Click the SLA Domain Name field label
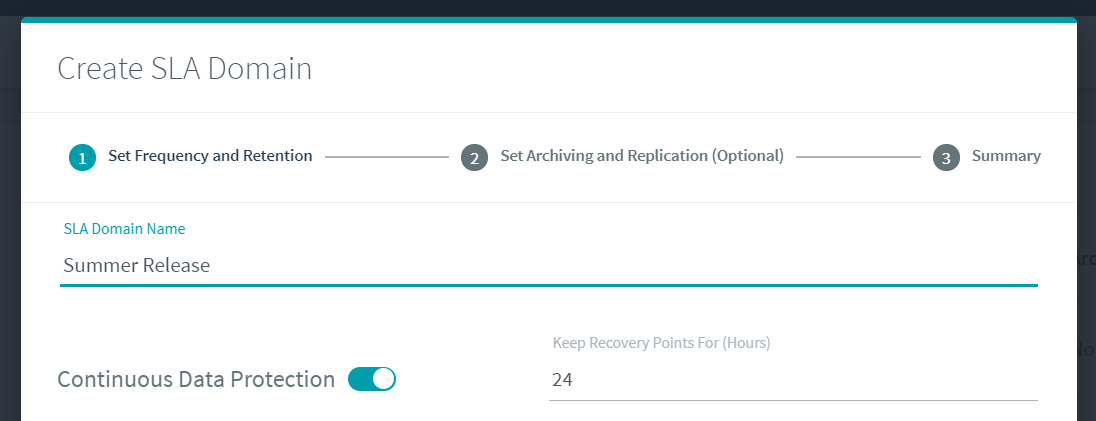This screenshot has height=421, width=1096. [x=124, y=229]
